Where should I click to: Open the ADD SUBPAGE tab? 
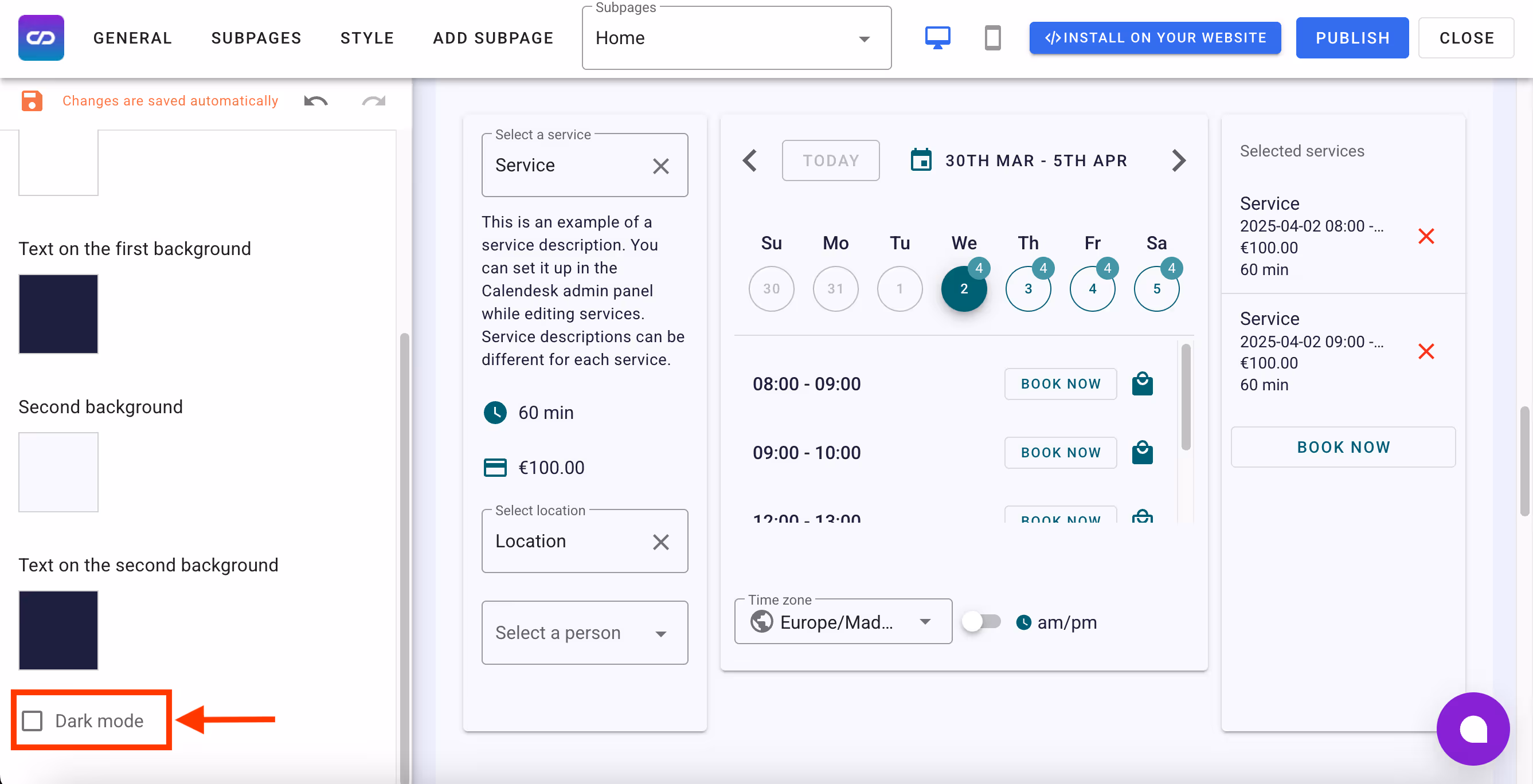[x=493, y=38]
